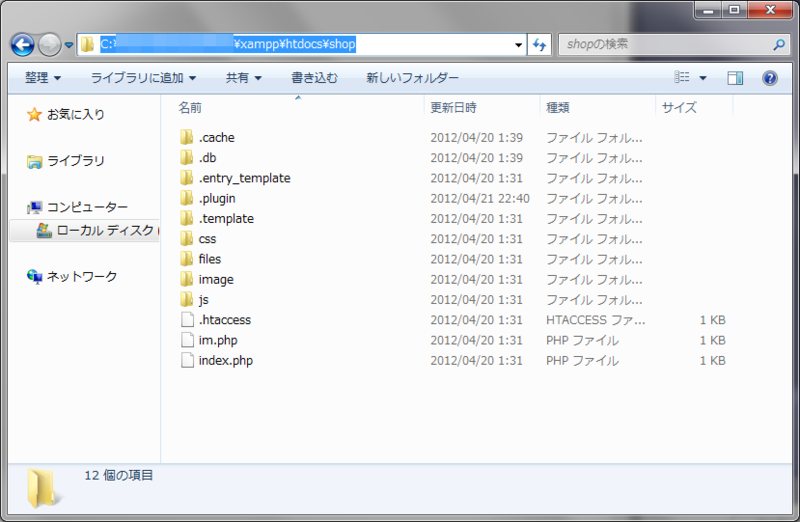This screenshot has height=522, width=800.
Task: Sort by the サイズ column header
Action: [679, 108]
